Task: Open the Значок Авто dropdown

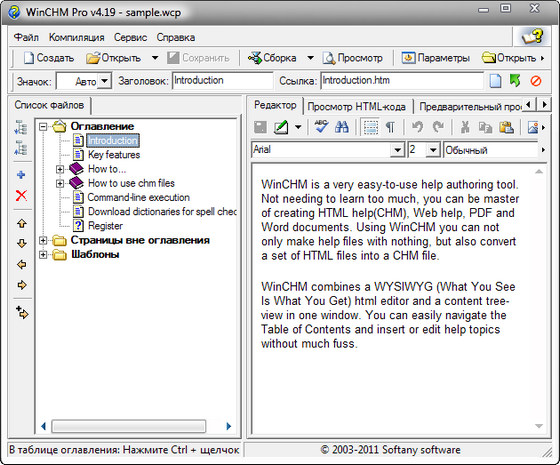Action: pos(104,81)
